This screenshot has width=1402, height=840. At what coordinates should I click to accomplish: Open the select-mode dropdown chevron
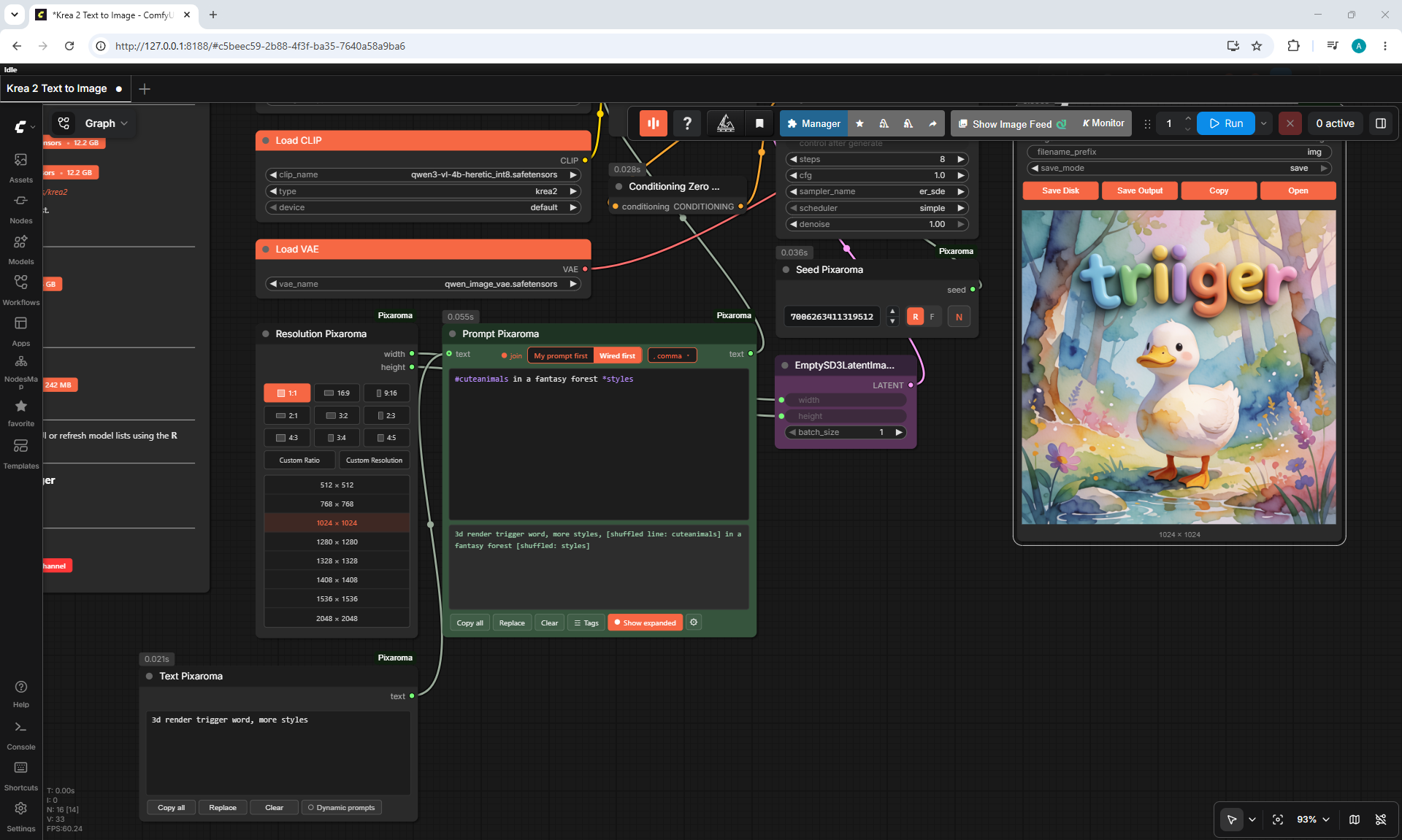[1252, 820]
